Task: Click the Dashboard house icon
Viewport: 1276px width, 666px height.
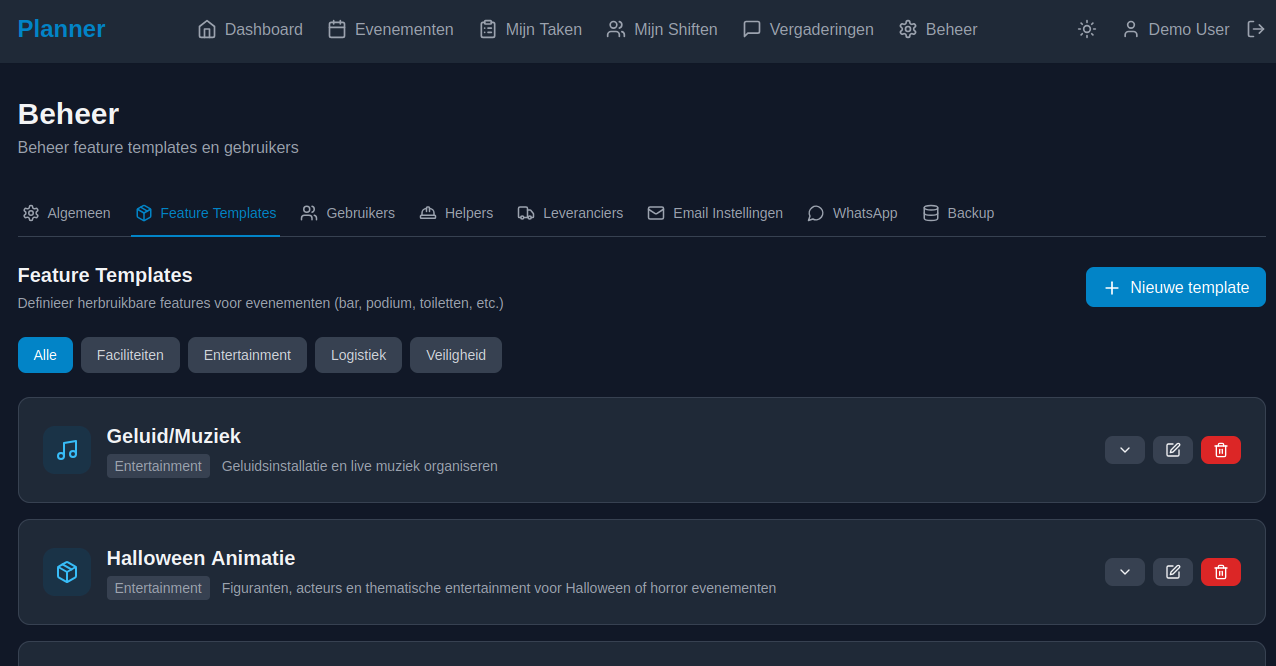Action: pyautogui.click(x=207, y=30)
